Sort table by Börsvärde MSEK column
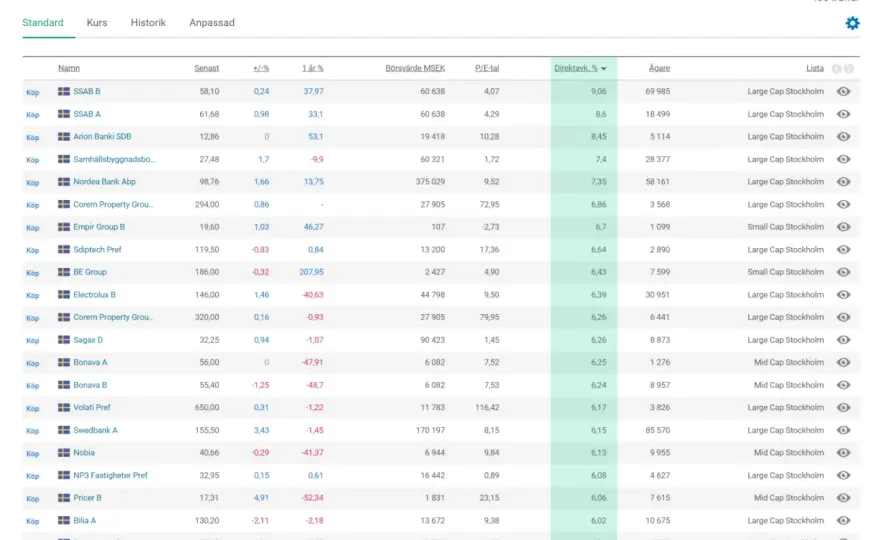The image size is (880, 540). tap(415, 68)
